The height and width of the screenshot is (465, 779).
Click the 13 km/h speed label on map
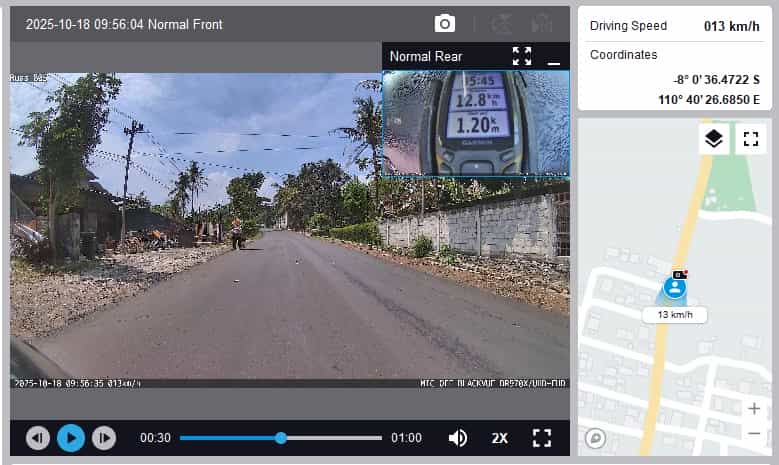tap(675, 314)
